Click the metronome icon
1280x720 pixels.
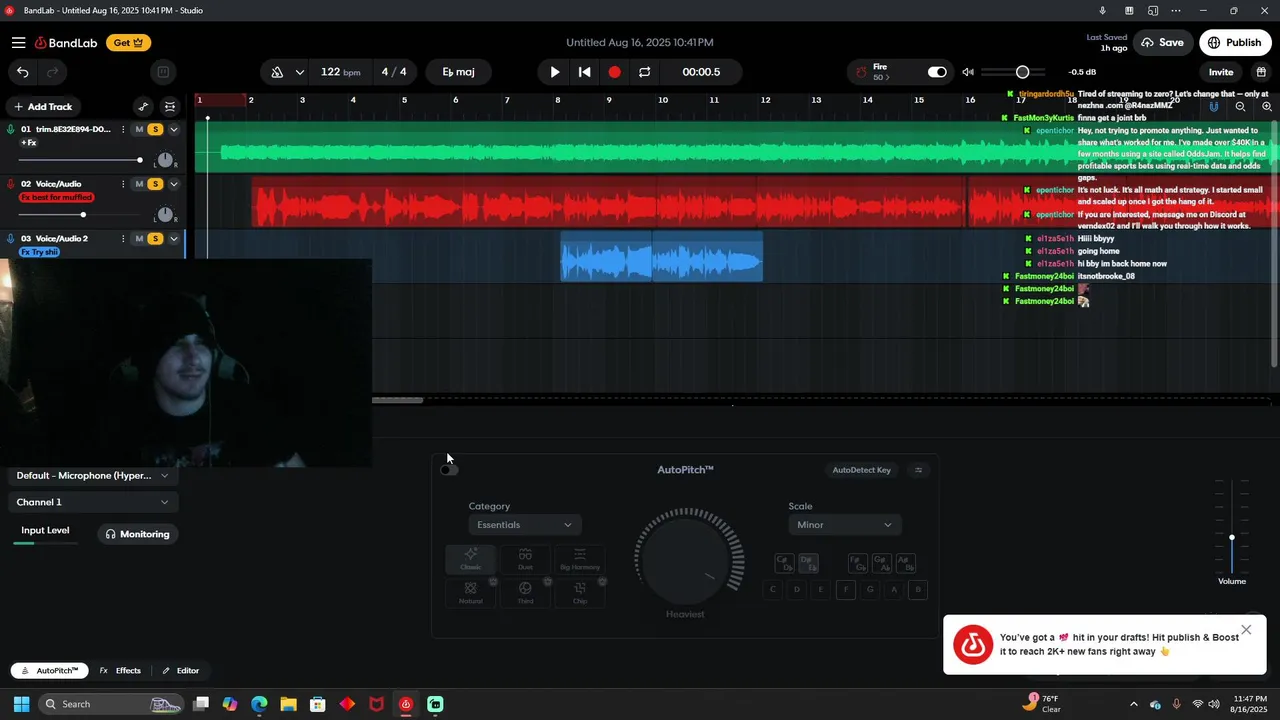[277, 72]
